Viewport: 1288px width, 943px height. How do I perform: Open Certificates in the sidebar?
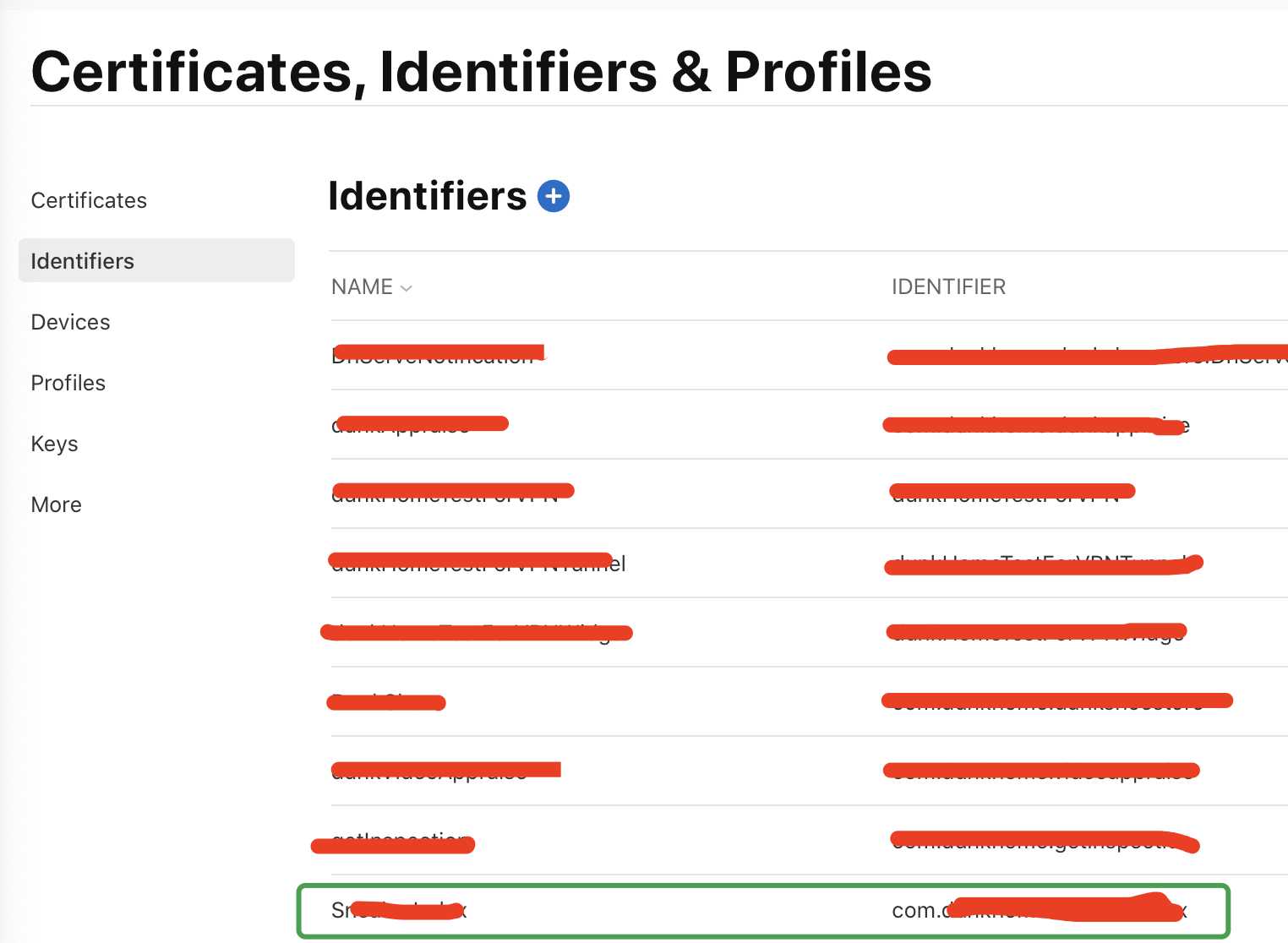coord(89,200)
